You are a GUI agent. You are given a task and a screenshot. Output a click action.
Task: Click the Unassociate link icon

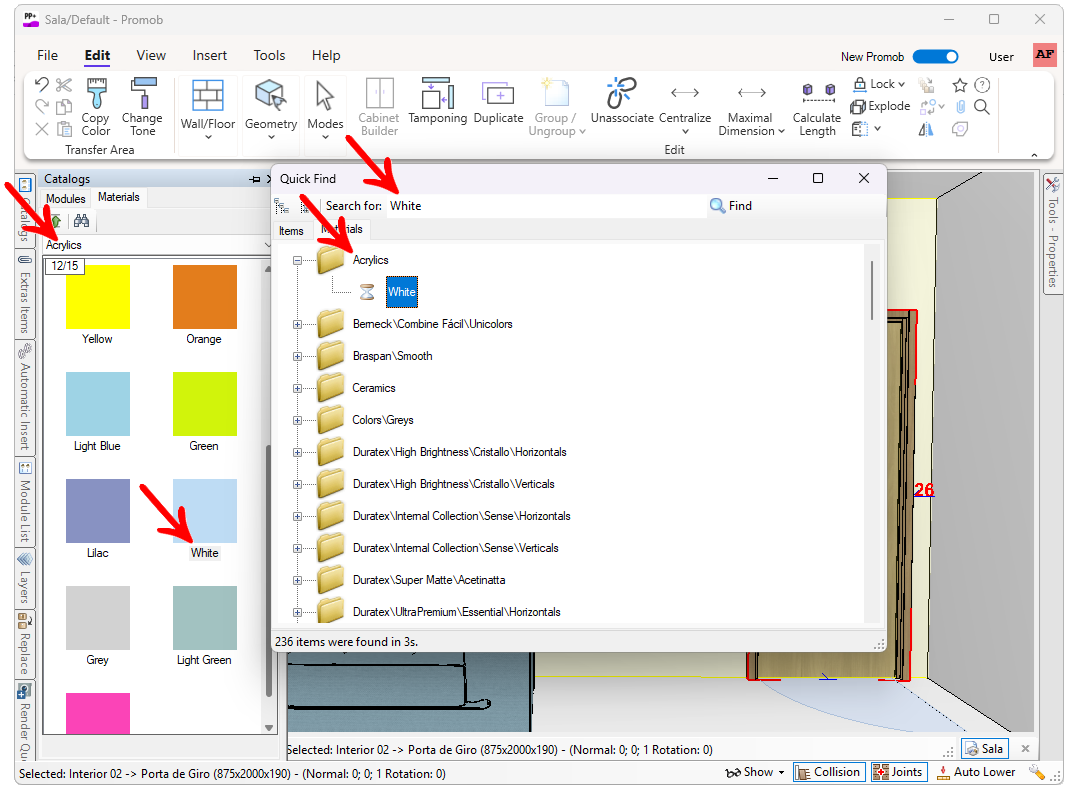point(621,95)
